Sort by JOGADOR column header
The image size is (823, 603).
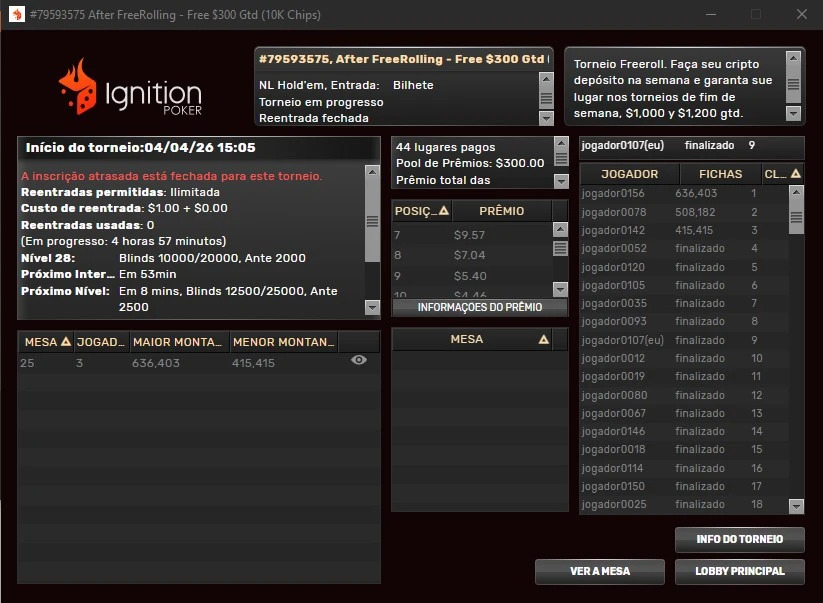click(629, 174)
